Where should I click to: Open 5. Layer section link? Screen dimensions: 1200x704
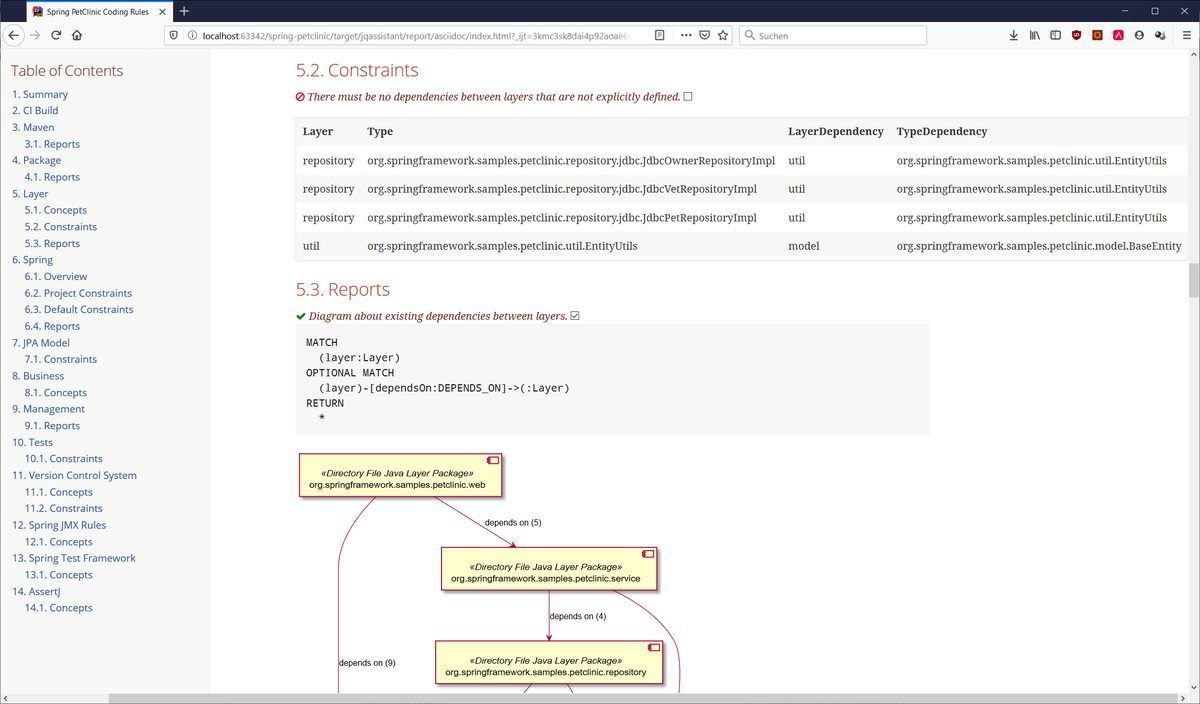30,194
